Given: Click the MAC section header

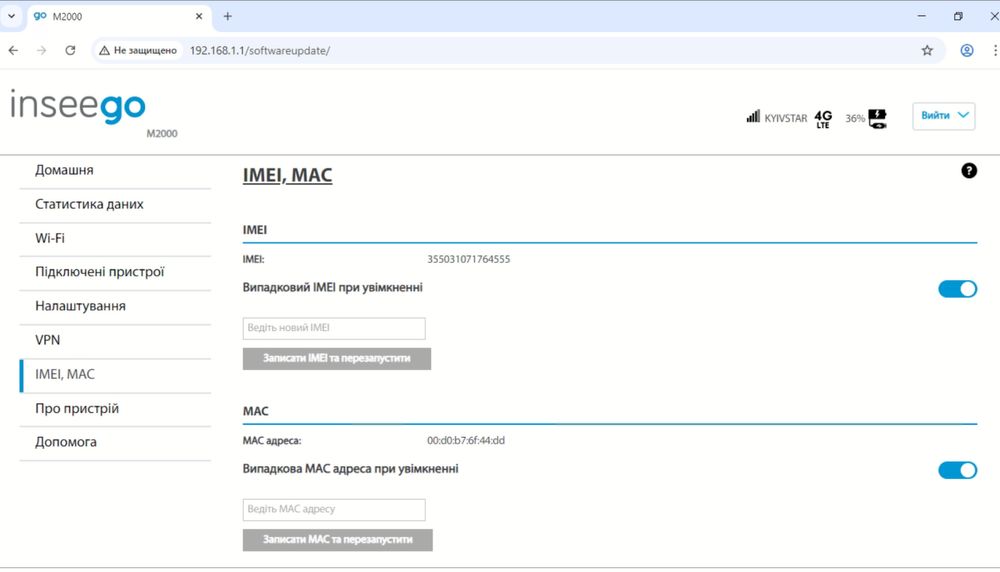Looking at the screenshot, I should [x=255, y=411].
